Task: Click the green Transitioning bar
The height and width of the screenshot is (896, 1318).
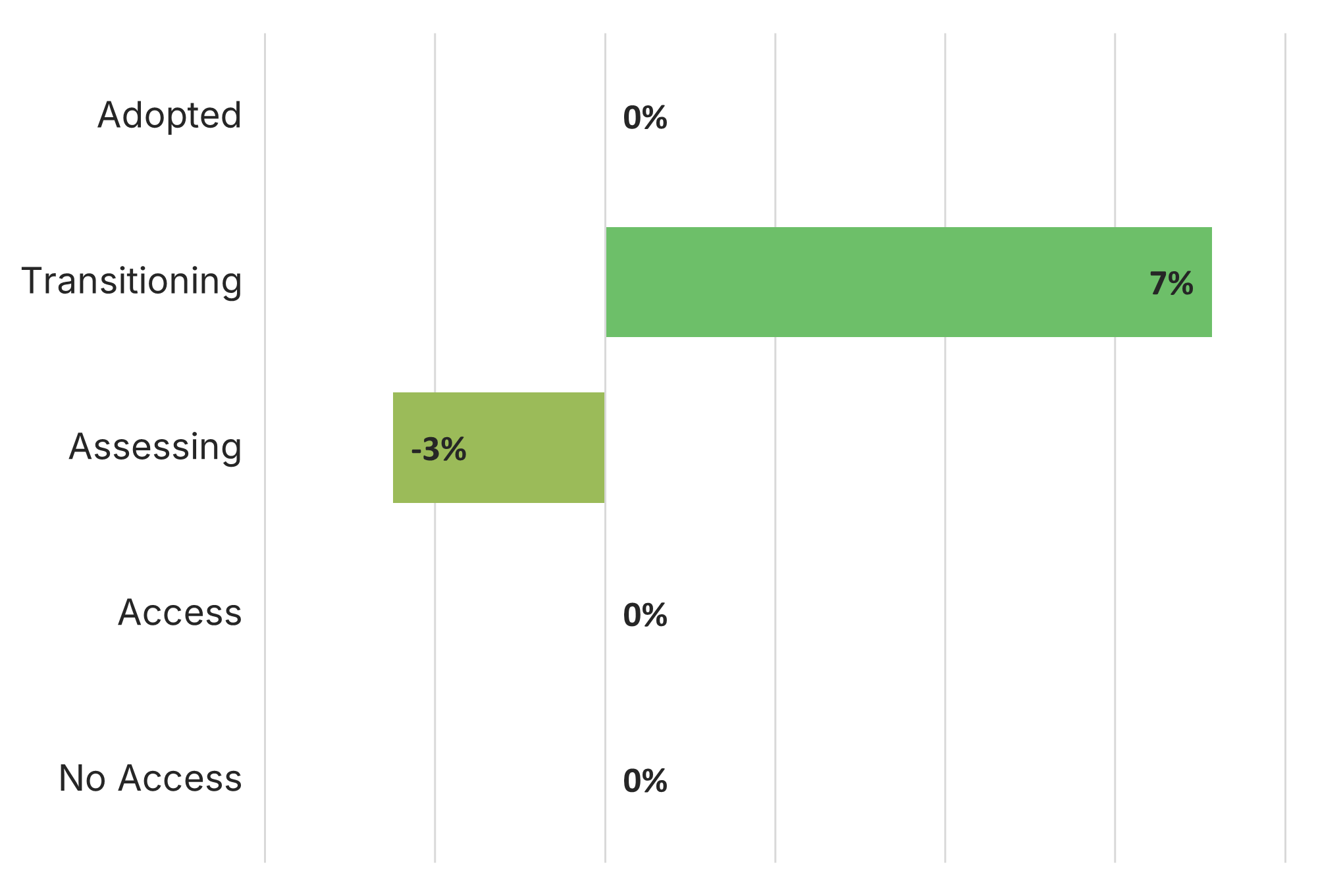Action: [x=909, y=282]
